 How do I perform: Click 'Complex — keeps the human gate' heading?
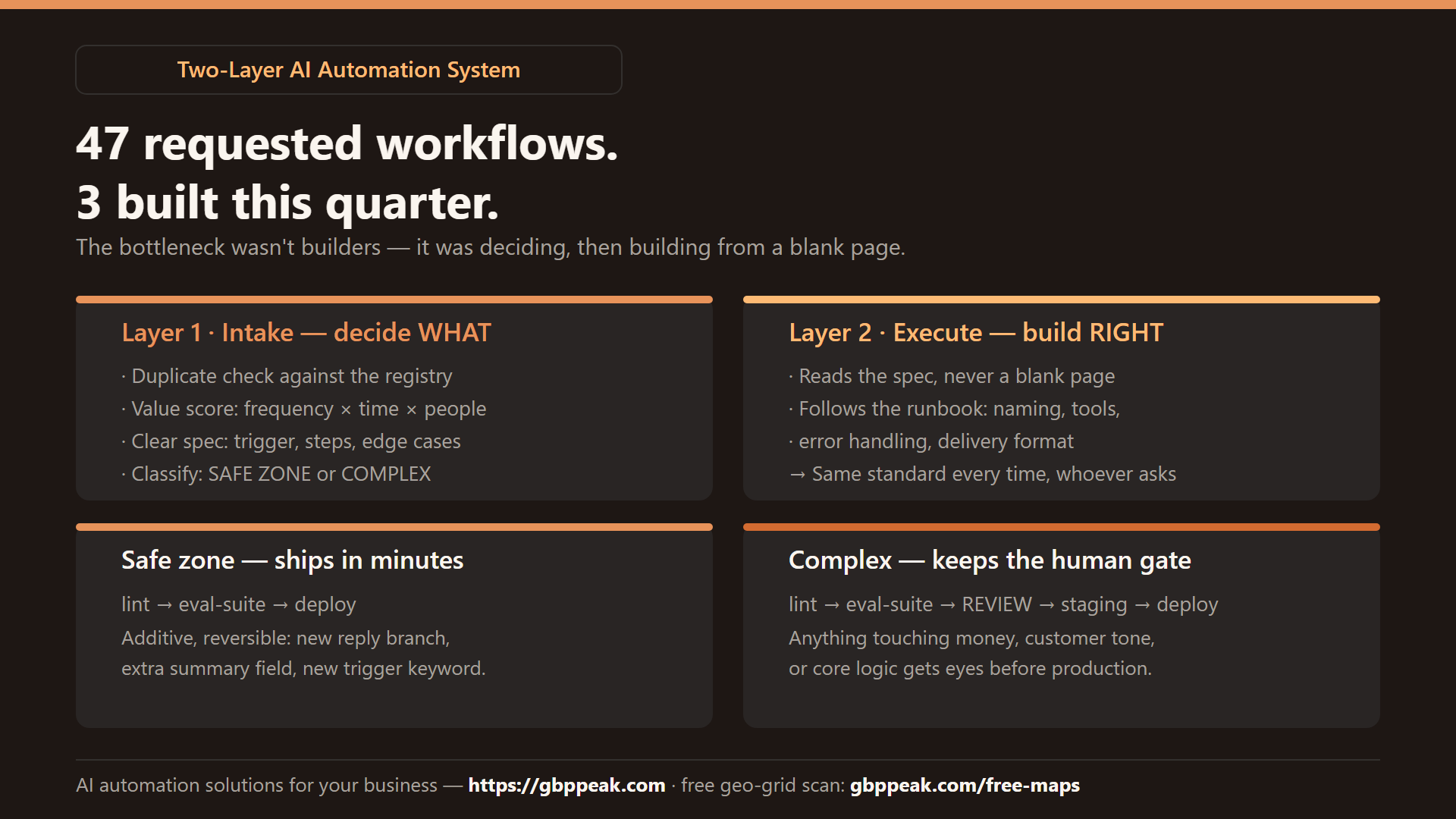990,560
